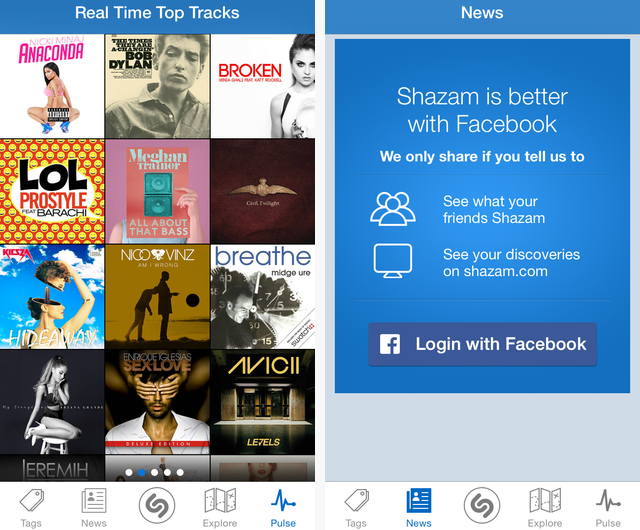Select first page indicator dot
Viewport: 640px width, 530px height.
[x=129, y=472]
